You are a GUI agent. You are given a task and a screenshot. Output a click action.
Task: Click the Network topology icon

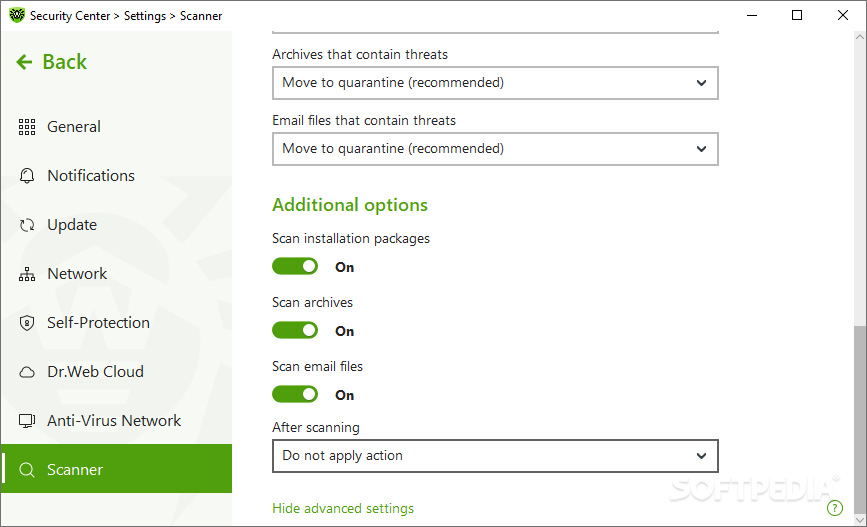click(27, 274)
